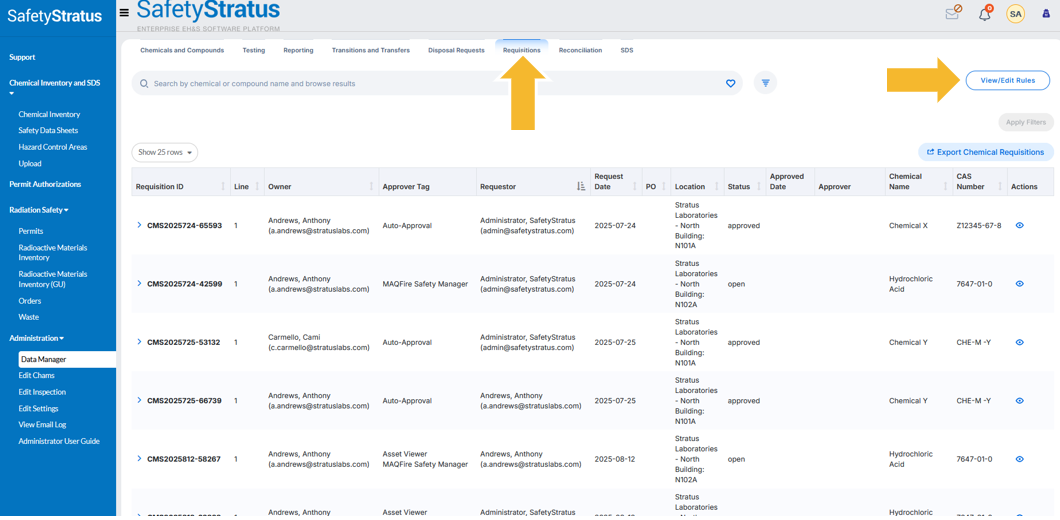Image resolution: width=1060 pixels, height=520 pixels.
Task: Open the filter funnel icon beside search
Action: tap(765, 82)
